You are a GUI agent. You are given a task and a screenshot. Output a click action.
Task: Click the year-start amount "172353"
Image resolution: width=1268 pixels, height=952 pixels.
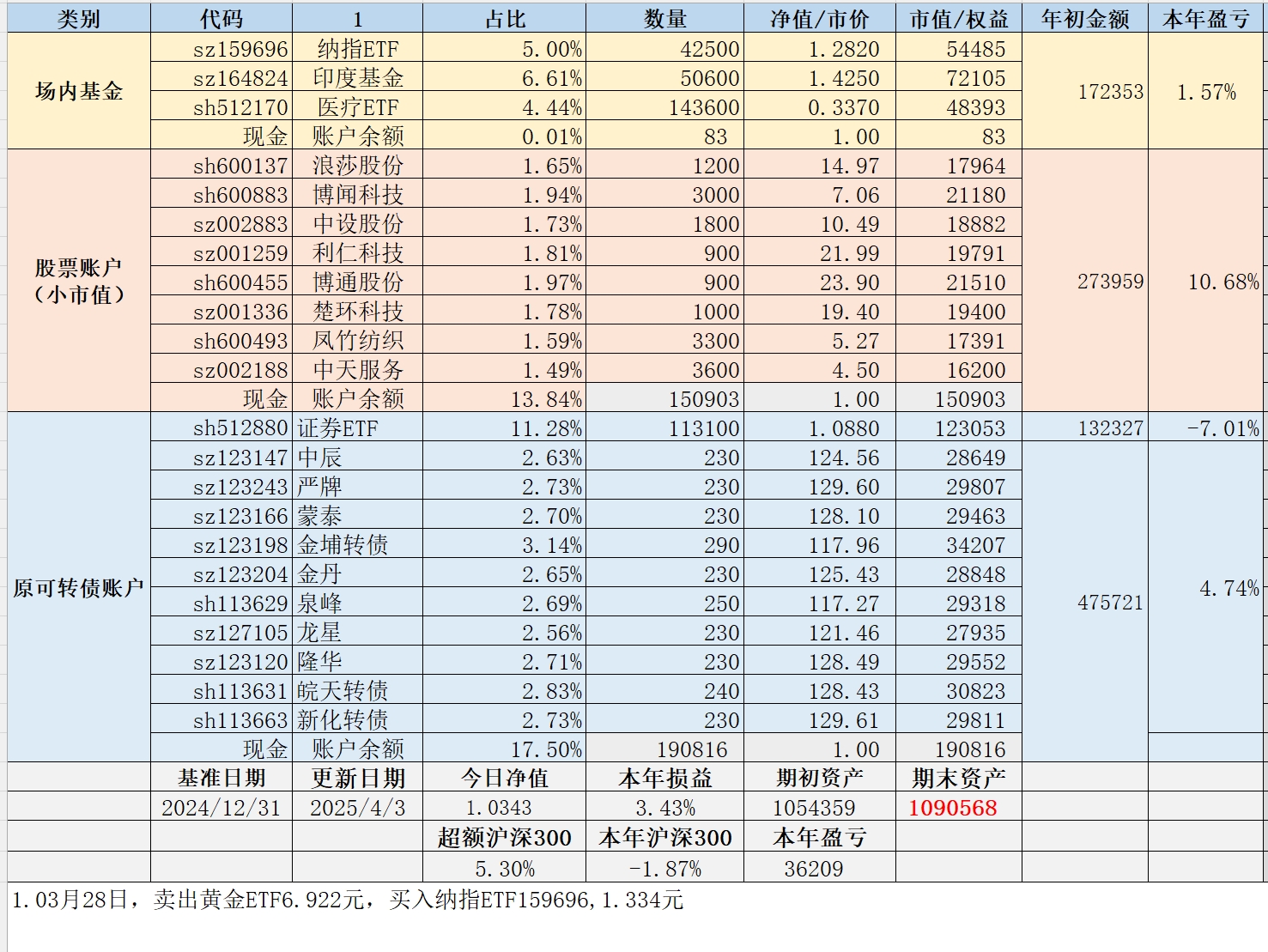1085,92
